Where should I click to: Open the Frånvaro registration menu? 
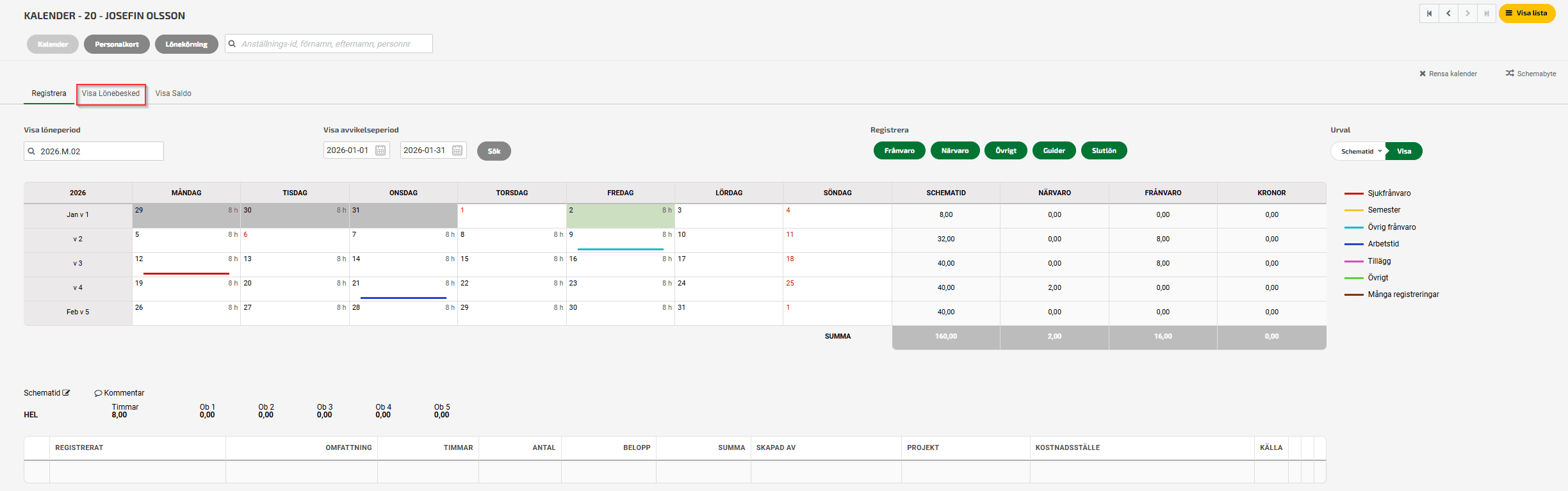click(x=899, y=151)
